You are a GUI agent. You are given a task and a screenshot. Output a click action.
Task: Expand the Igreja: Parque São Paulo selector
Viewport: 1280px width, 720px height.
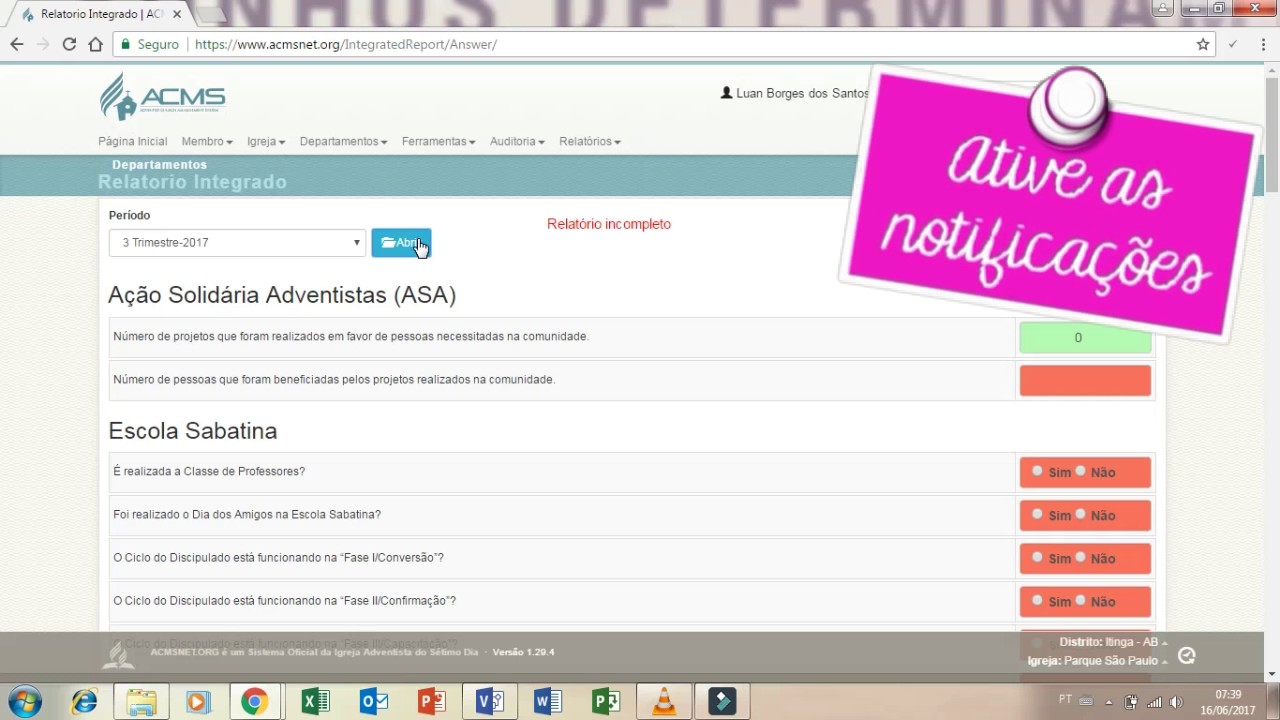(x=1097, y=661)
